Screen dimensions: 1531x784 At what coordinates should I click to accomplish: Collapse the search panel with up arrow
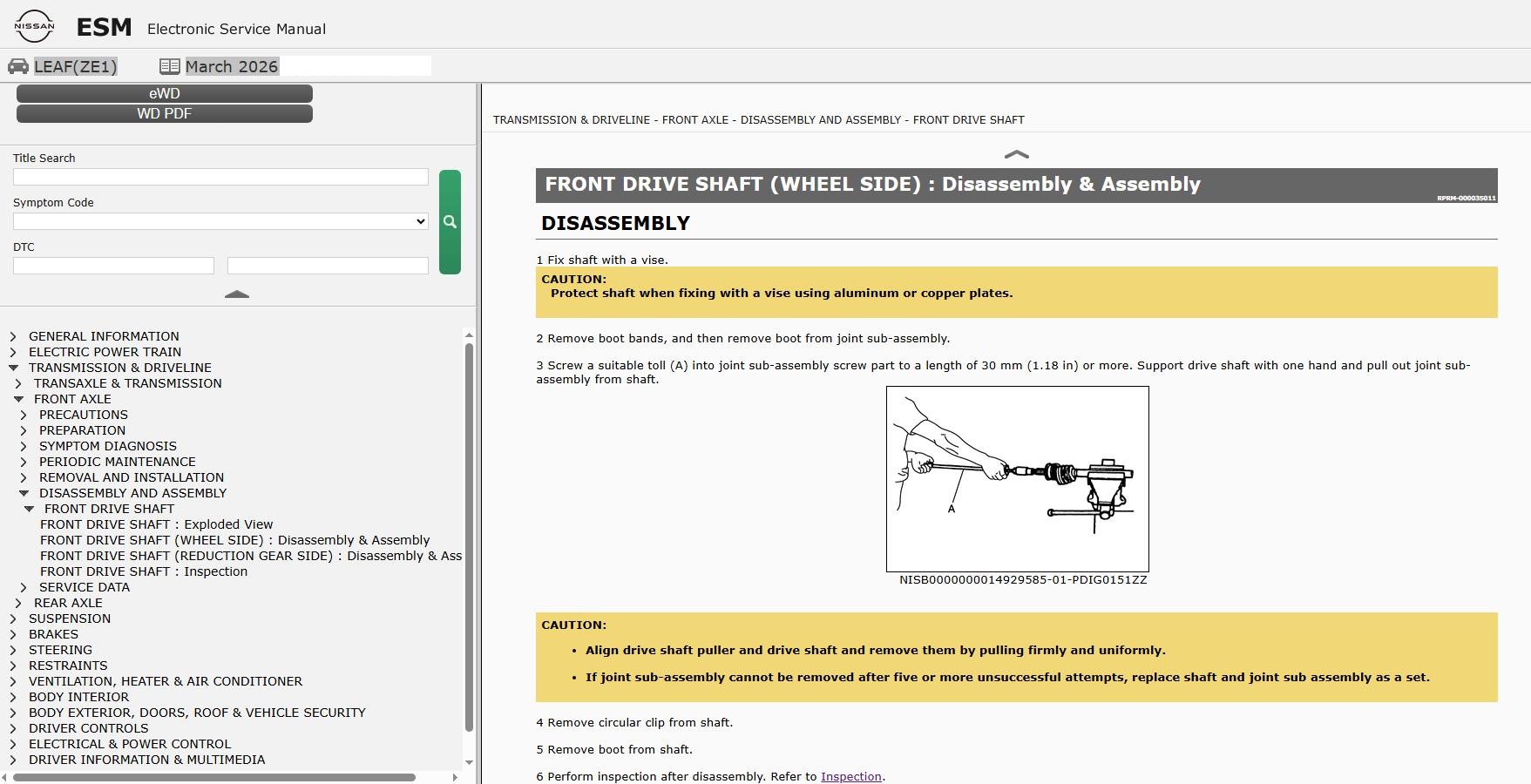(237, 294)
